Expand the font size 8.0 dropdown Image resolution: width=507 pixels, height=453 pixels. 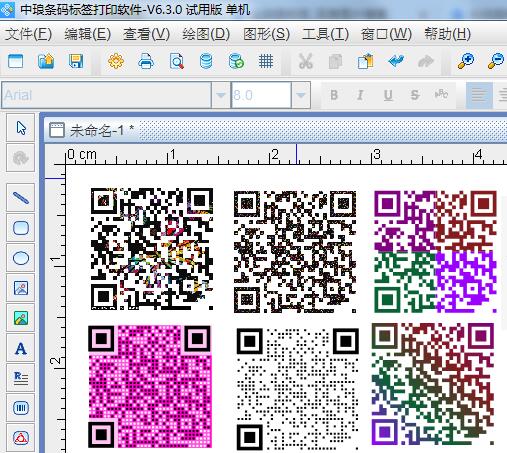(x=301, y=95)
